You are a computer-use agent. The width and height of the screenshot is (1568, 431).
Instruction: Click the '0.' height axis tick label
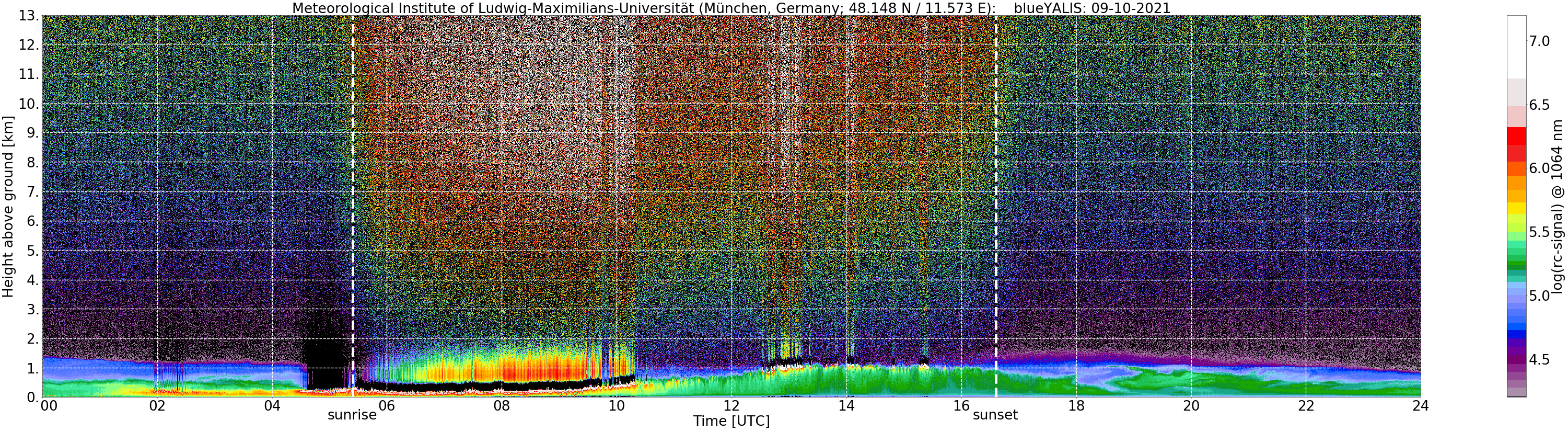[32, 398]
